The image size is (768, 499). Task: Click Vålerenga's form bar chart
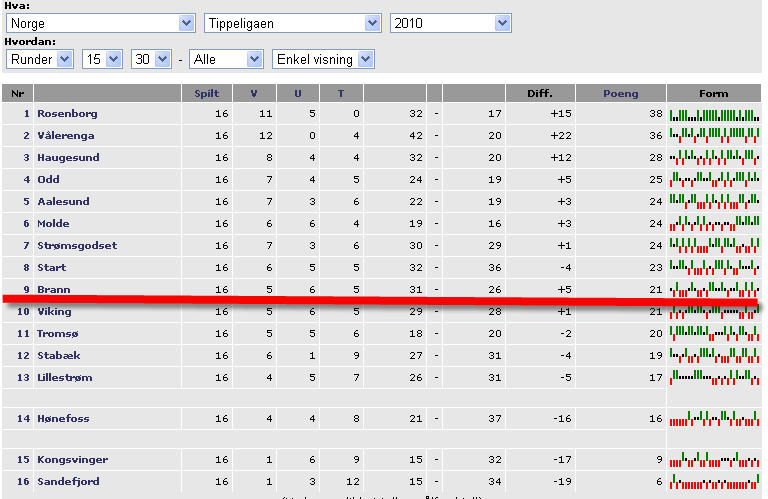point(714,136)
